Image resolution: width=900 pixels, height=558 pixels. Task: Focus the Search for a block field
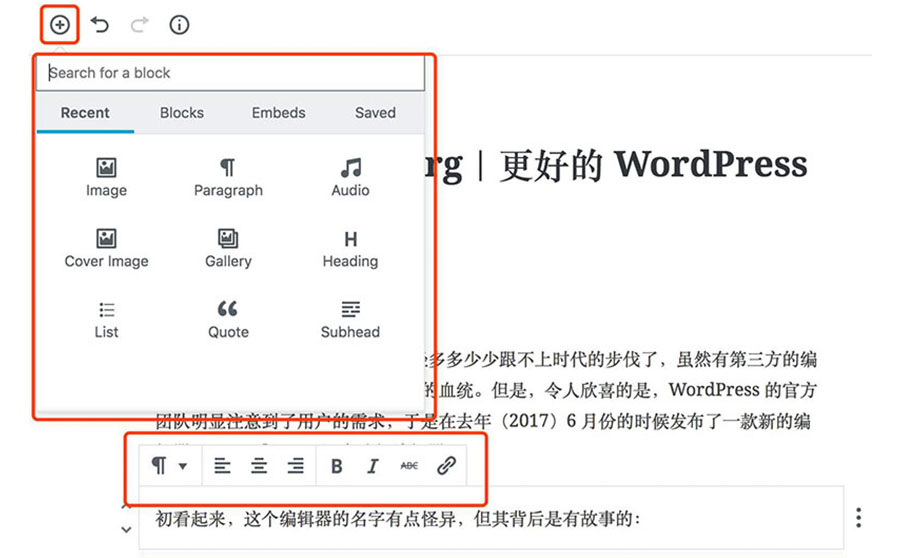[230, 73]
